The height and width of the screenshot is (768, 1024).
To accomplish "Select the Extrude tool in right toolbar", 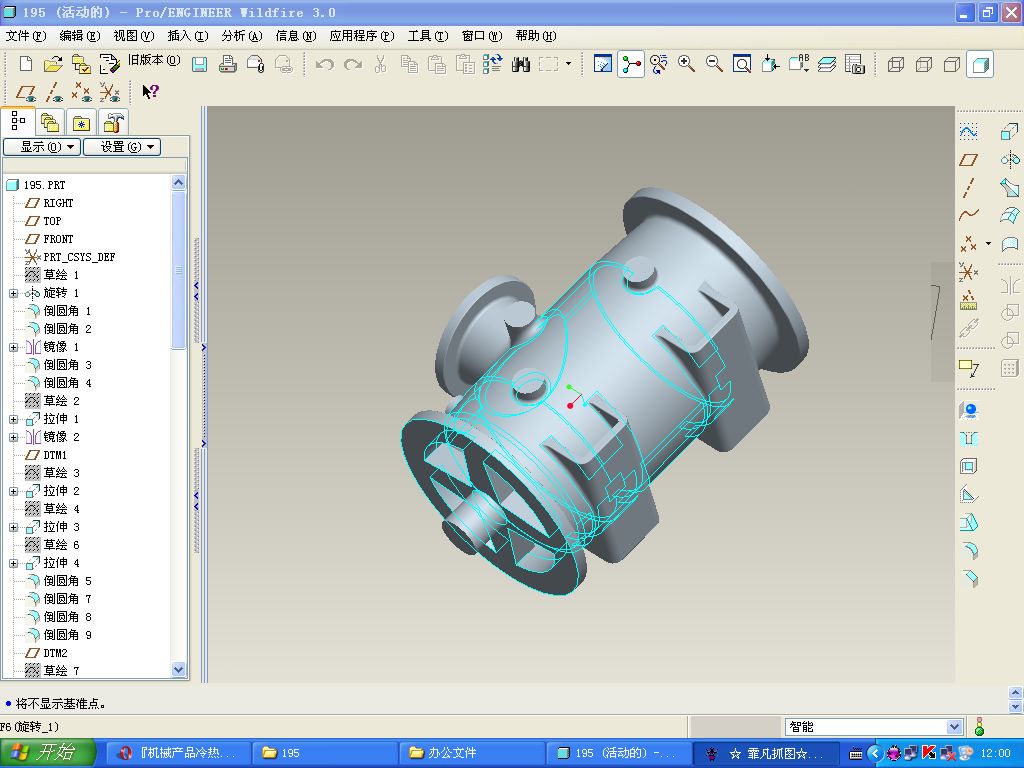I will pos(1010,132).
